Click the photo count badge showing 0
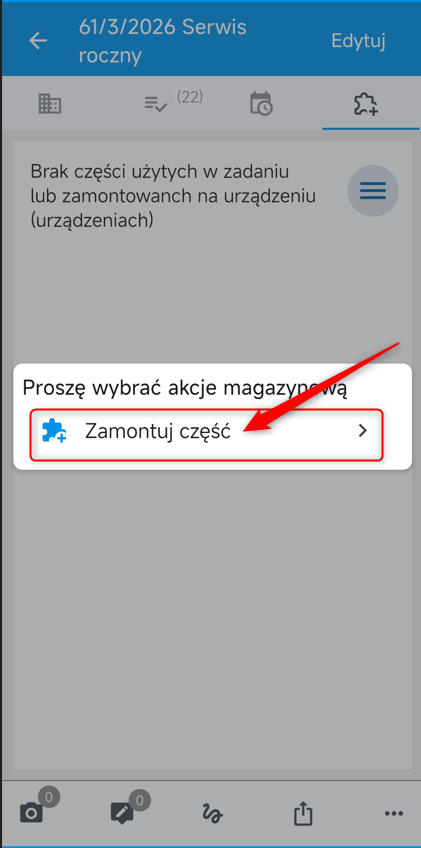The width and height of the screenshot is (421, 848). (x=49, y=797)
